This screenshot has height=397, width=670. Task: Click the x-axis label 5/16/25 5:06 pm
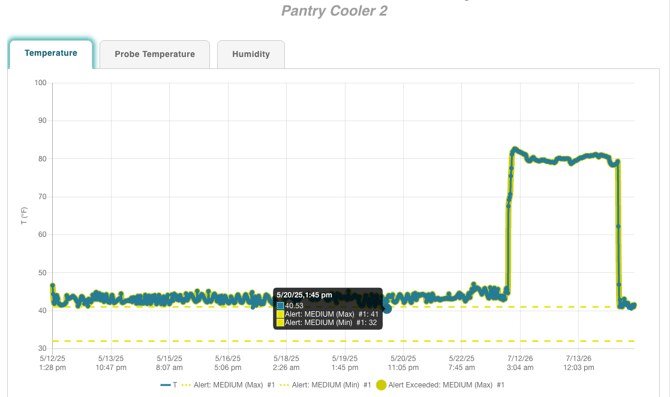tap(228, 363)
